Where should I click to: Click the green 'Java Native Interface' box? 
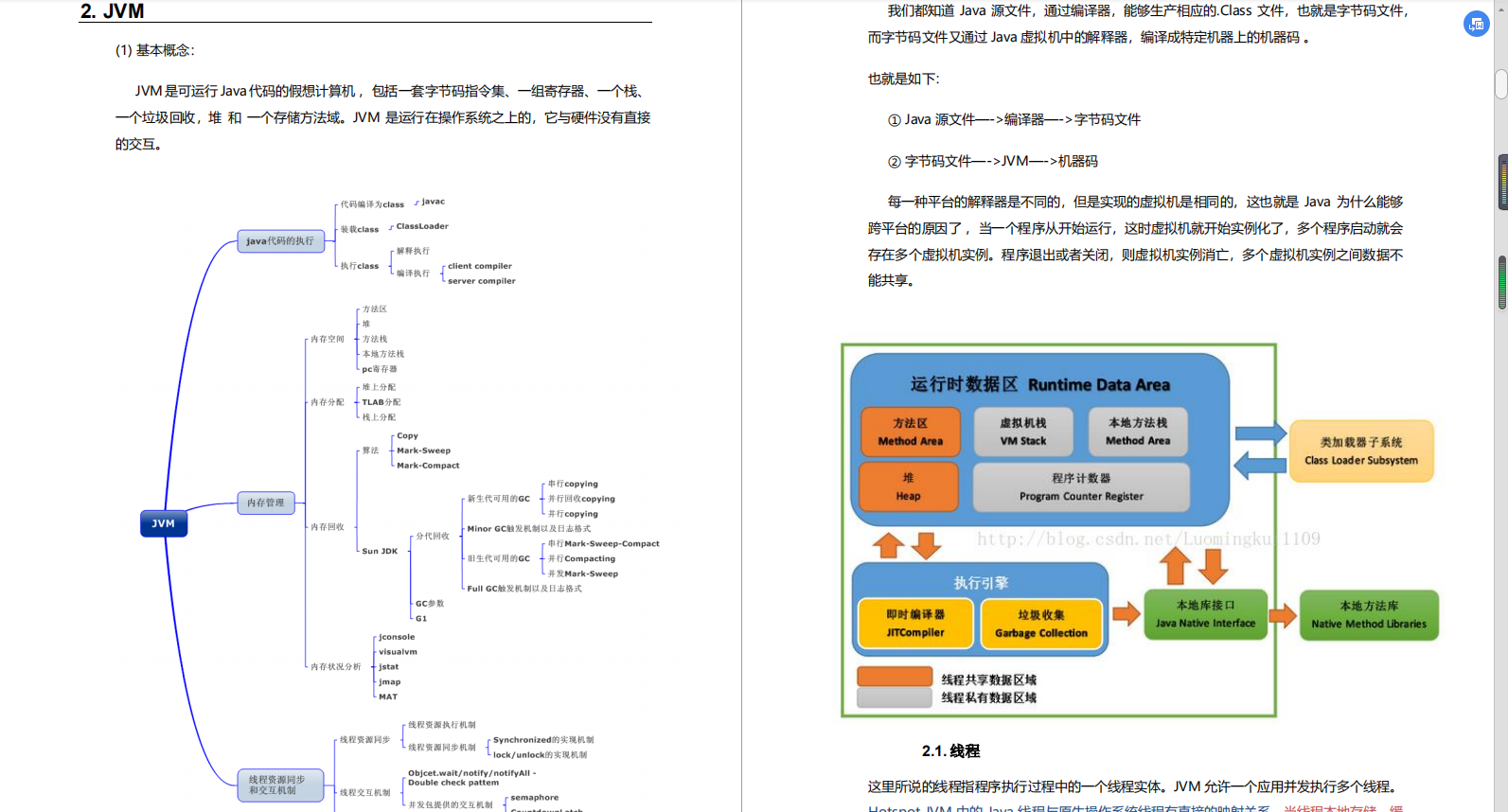click(1205, 614)
